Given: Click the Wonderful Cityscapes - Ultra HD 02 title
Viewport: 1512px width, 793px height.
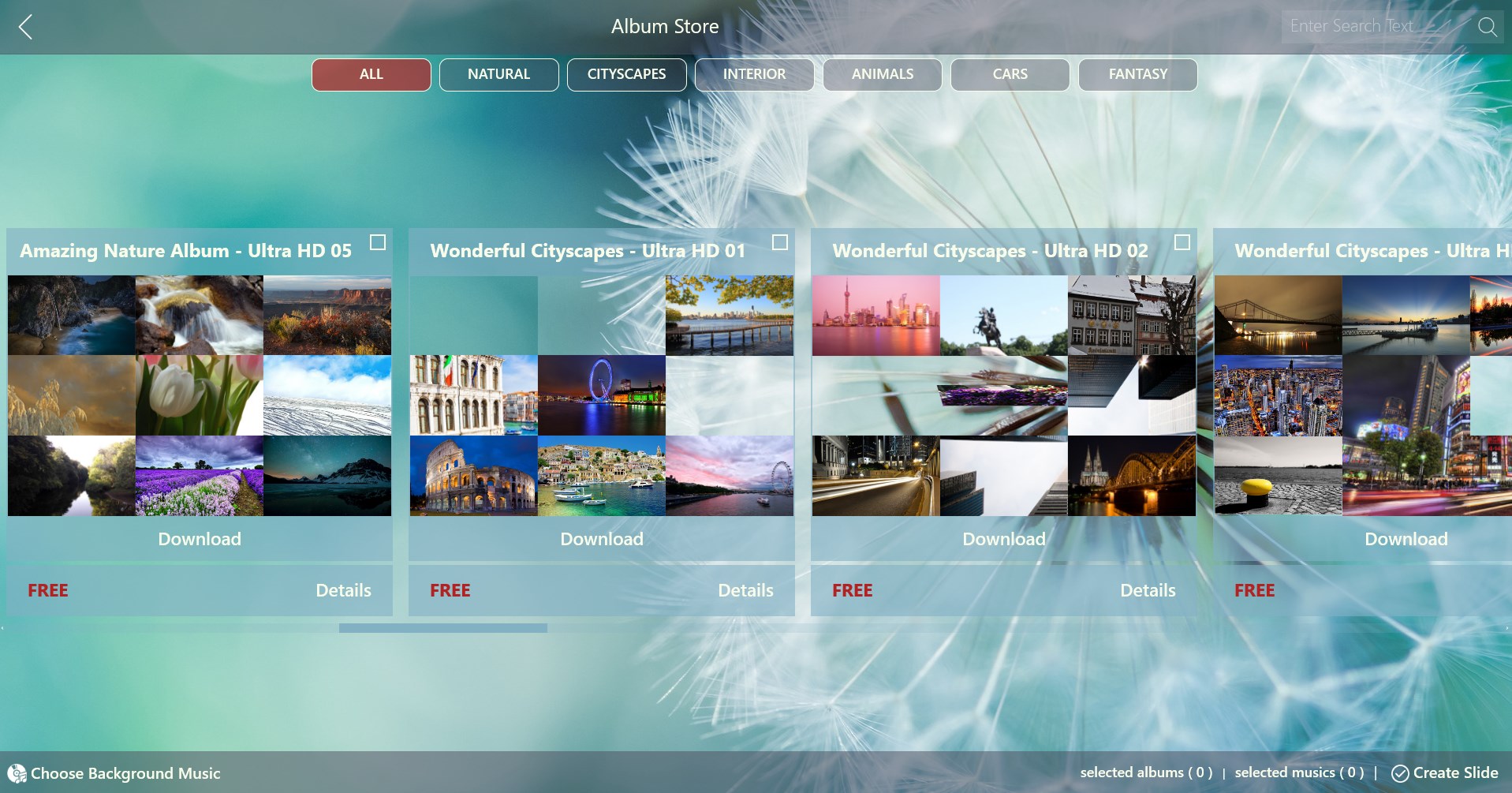Looking at the screenshot, I should click(990, 251).
